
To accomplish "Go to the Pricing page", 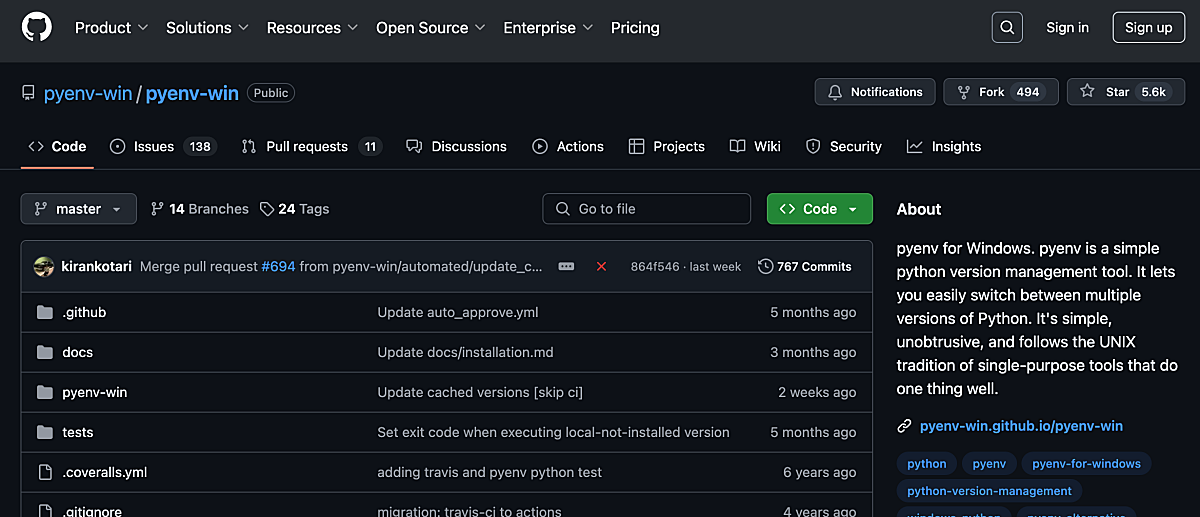I will tap(635, 28).
